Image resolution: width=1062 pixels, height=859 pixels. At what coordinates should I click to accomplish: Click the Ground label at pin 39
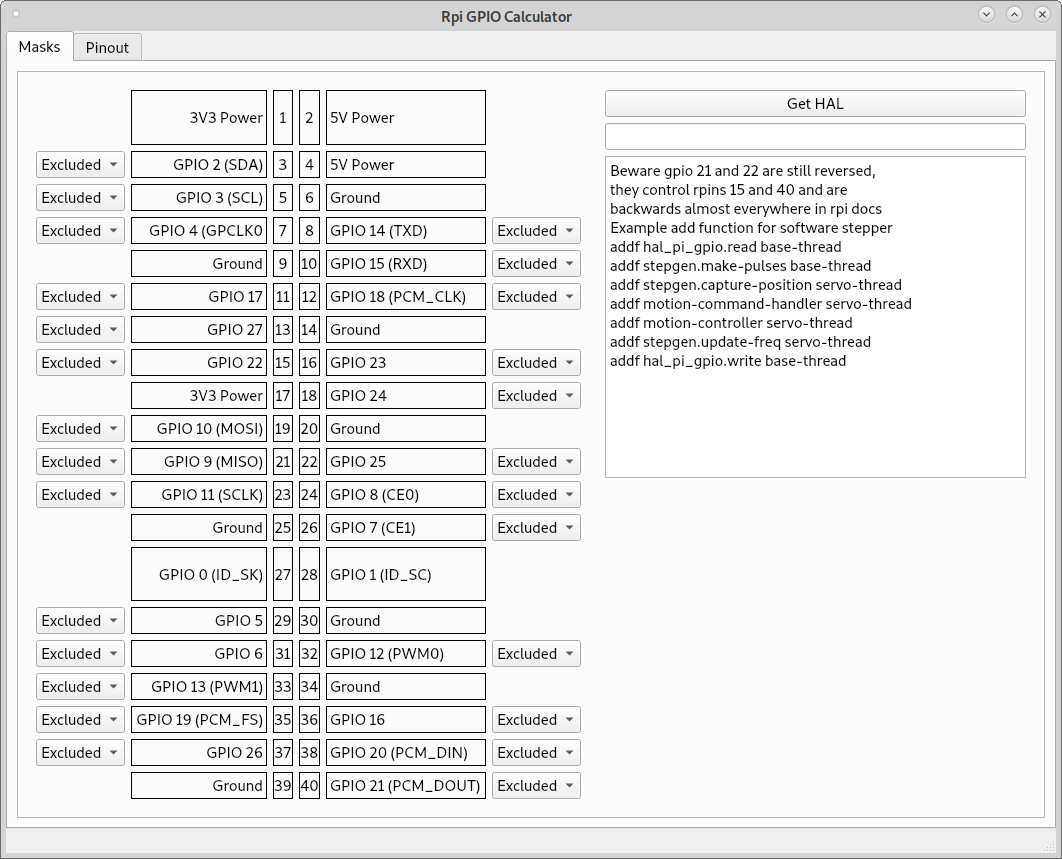[x=198, y=786]
